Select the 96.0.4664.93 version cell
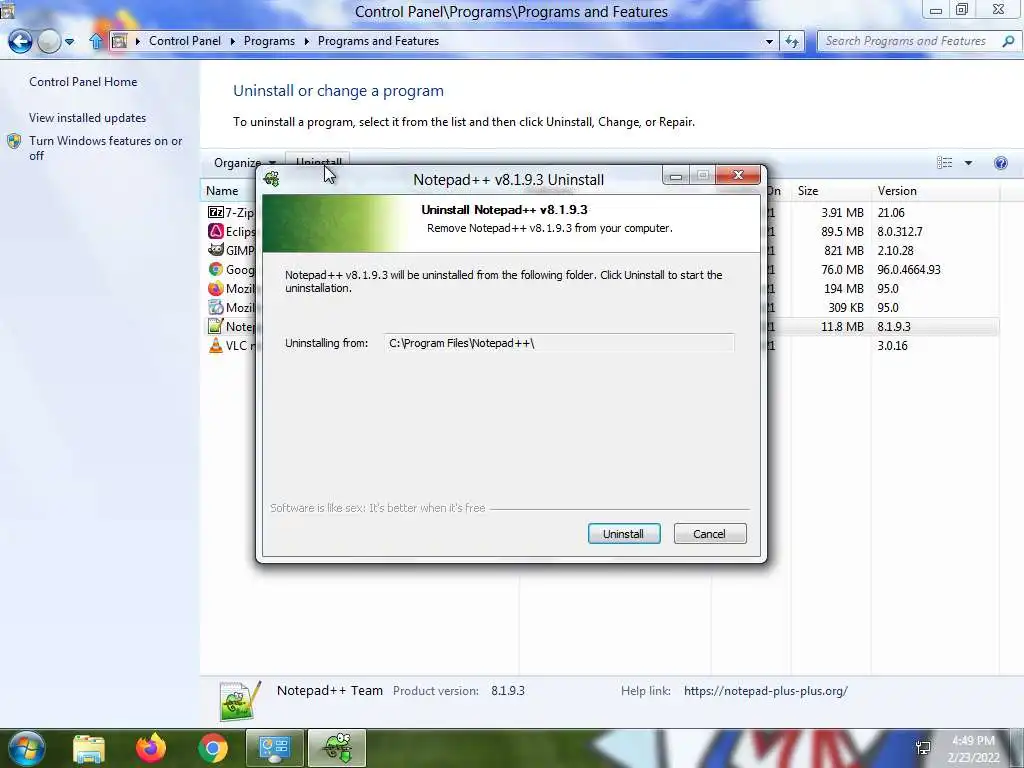1024x768 pixels. pos(909,269)
